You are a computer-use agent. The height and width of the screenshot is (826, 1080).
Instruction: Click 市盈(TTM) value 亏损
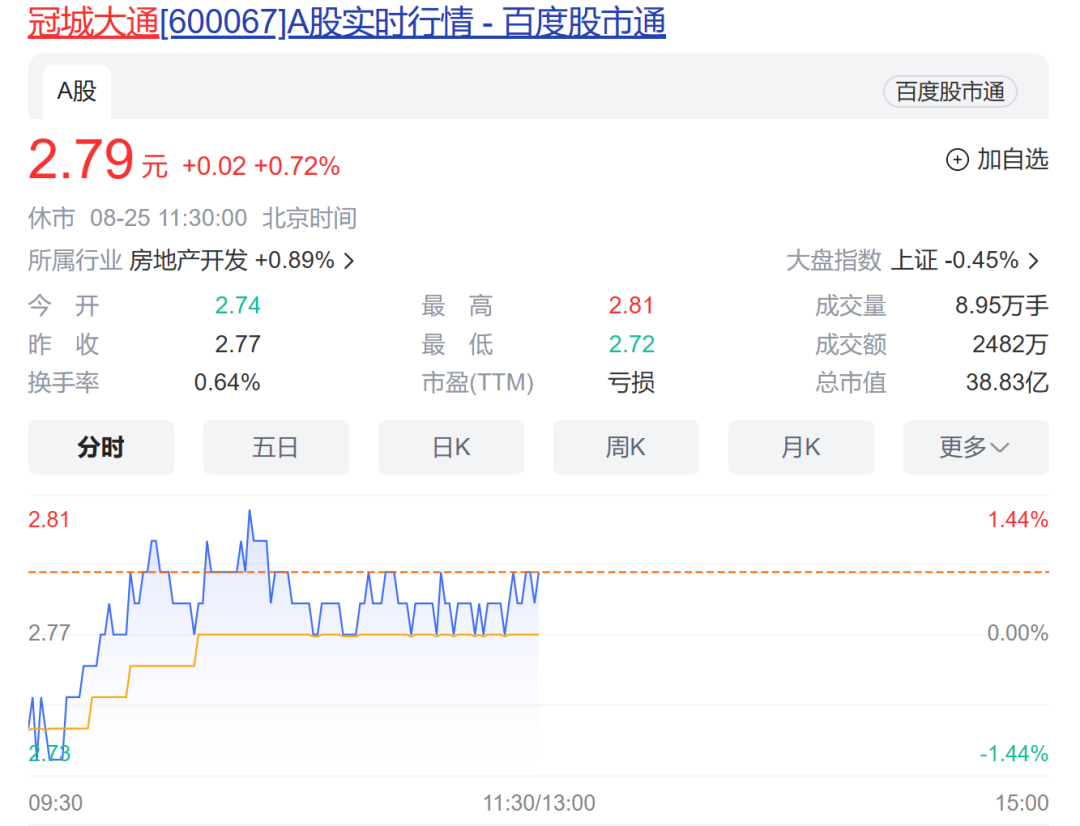point(631,382)
